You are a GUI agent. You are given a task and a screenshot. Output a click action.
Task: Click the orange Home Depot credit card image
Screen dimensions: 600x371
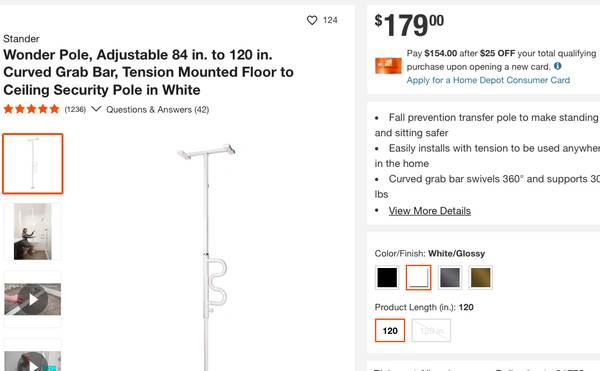[x=388, y=66]
